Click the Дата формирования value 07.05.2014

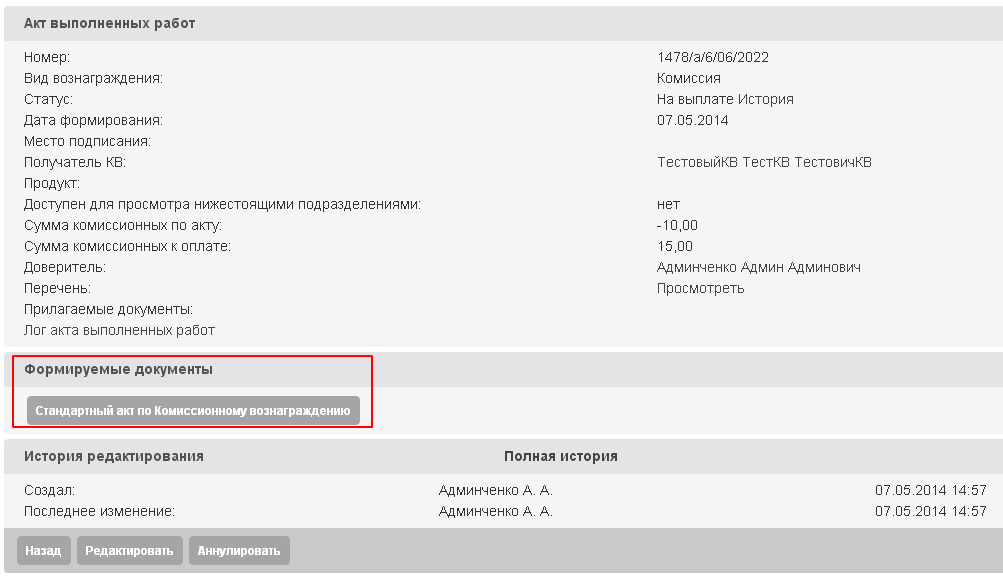point(692,121)
